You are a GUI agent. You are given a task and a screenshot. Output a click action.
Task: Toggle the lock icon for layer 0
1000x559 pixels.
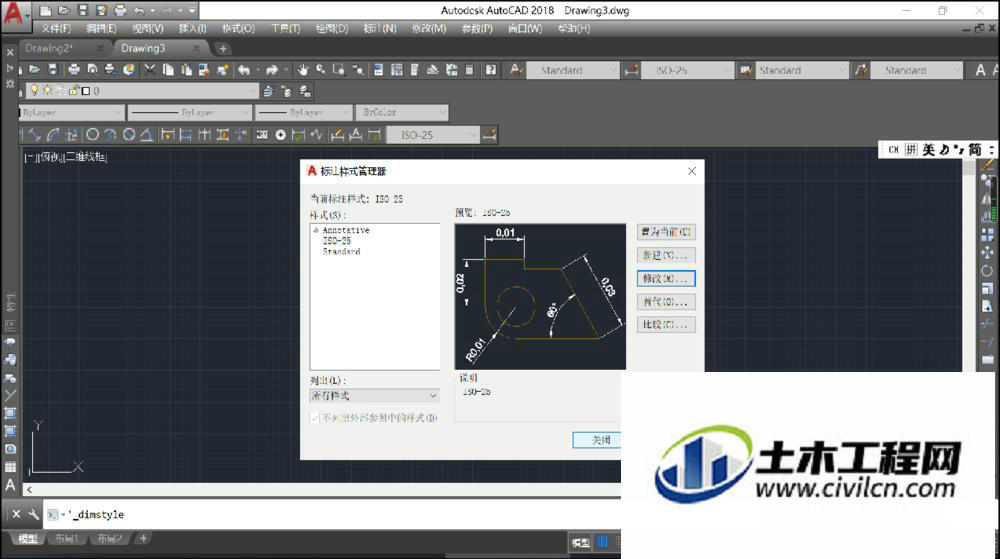coord(73,91)
